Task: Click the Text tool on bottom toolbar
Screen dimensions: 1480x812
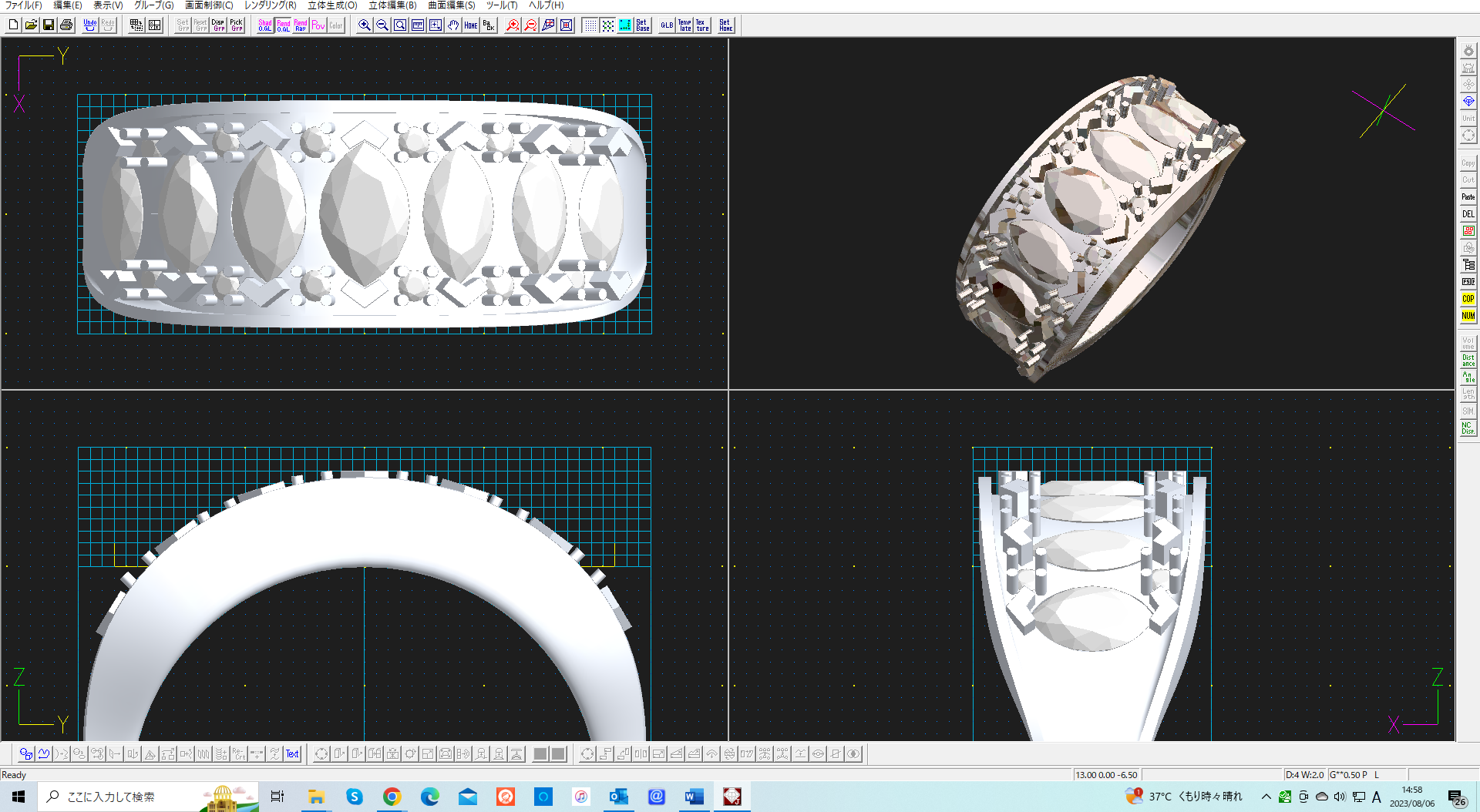Action: (291, 753)
